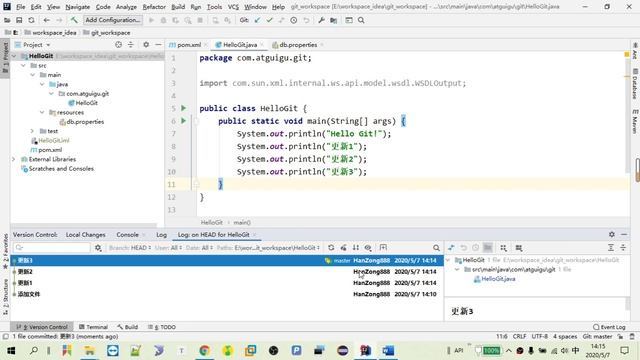The width and height of the screenshot is (640, 360).
Task: Click the Git Commit checkmark icon
Action: pos(269,20)
